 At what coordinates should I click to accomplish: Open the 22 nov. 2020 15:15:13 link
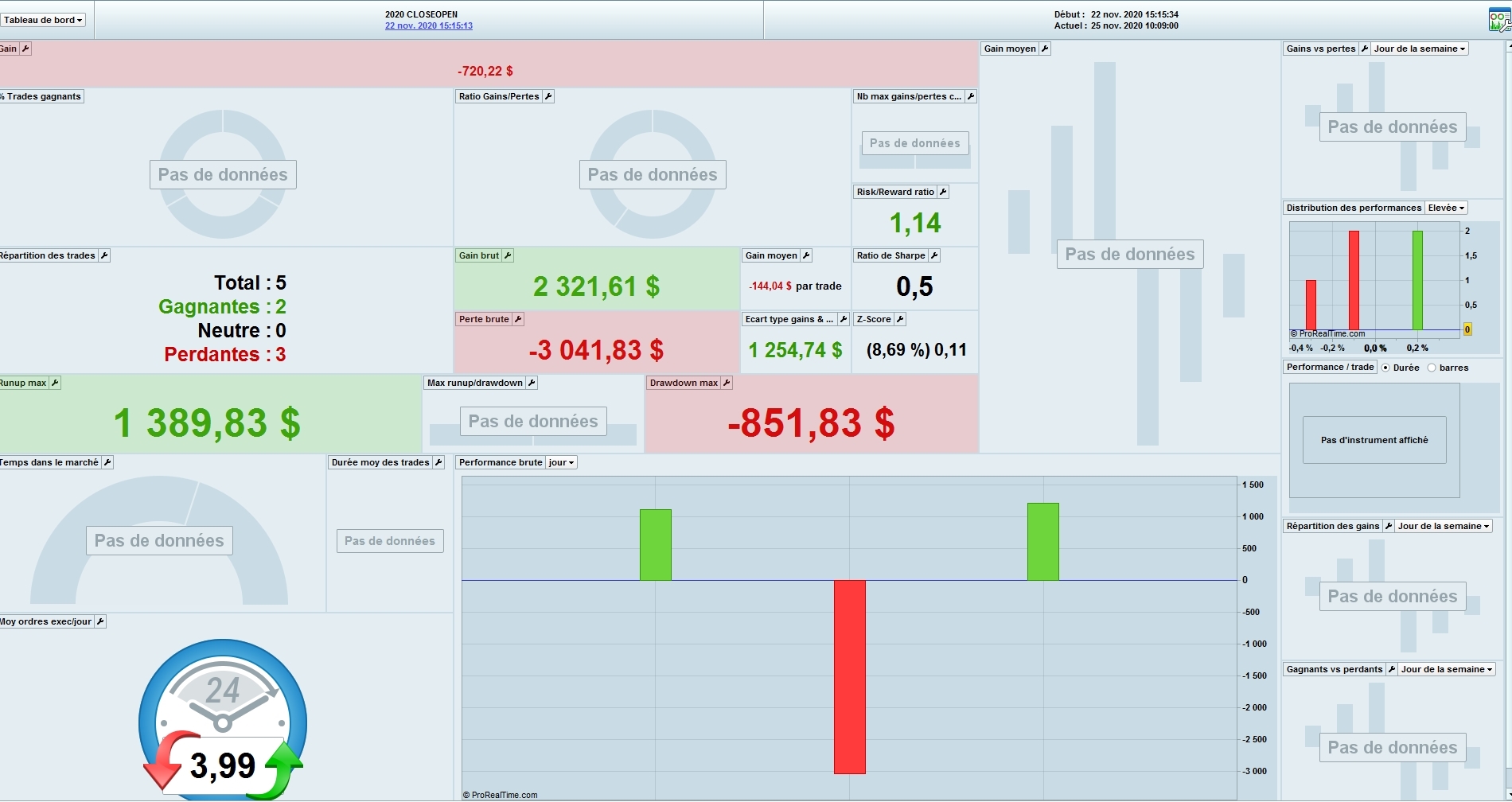coord(429,25)
